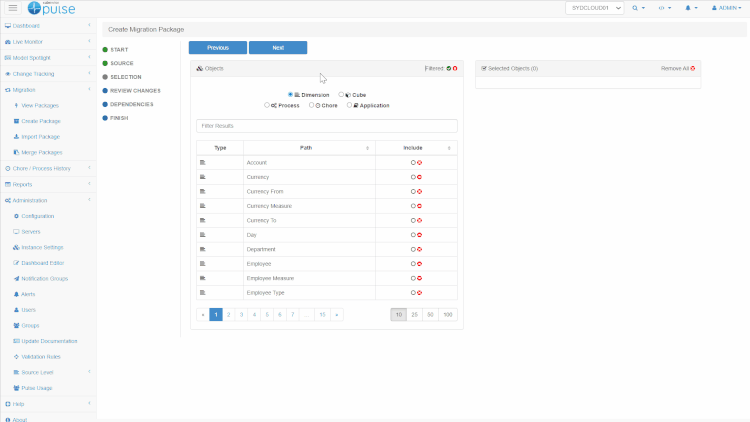Set page size to 50
Image resolution: width=750 pixels, height=422 pixels.
[430, 314]
